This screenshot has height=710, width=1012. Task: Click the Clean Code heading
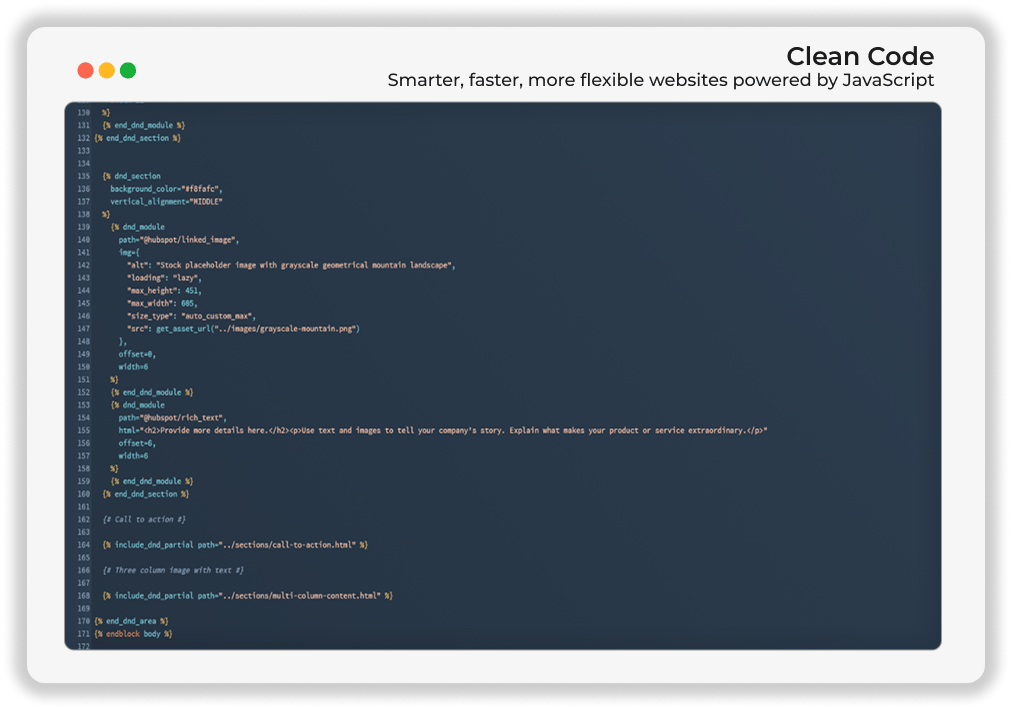(860, 57)
